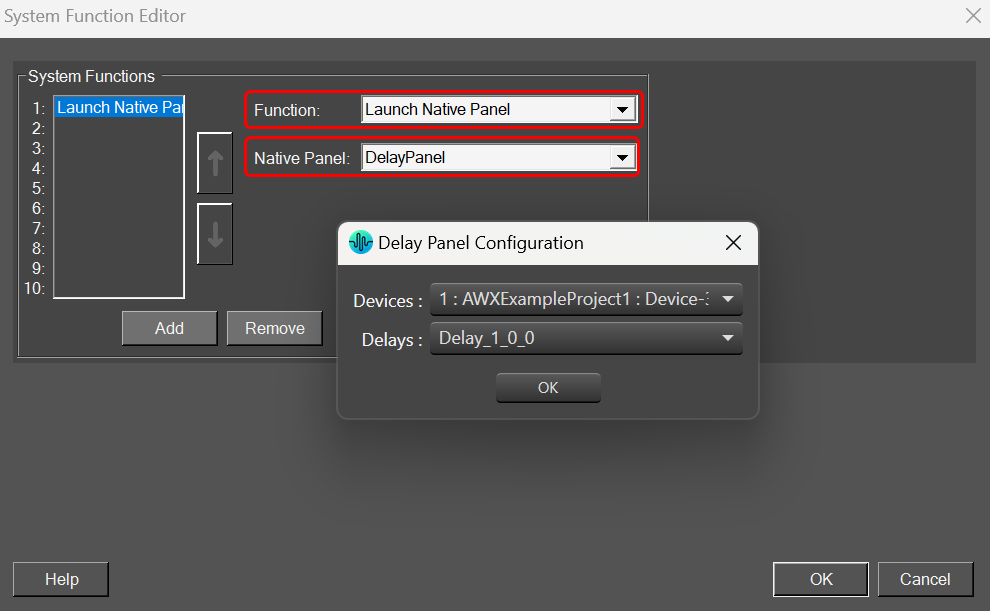Click the Launch Native Panel function field
Screen dimensions: 990x611
[x=486, y=110]
